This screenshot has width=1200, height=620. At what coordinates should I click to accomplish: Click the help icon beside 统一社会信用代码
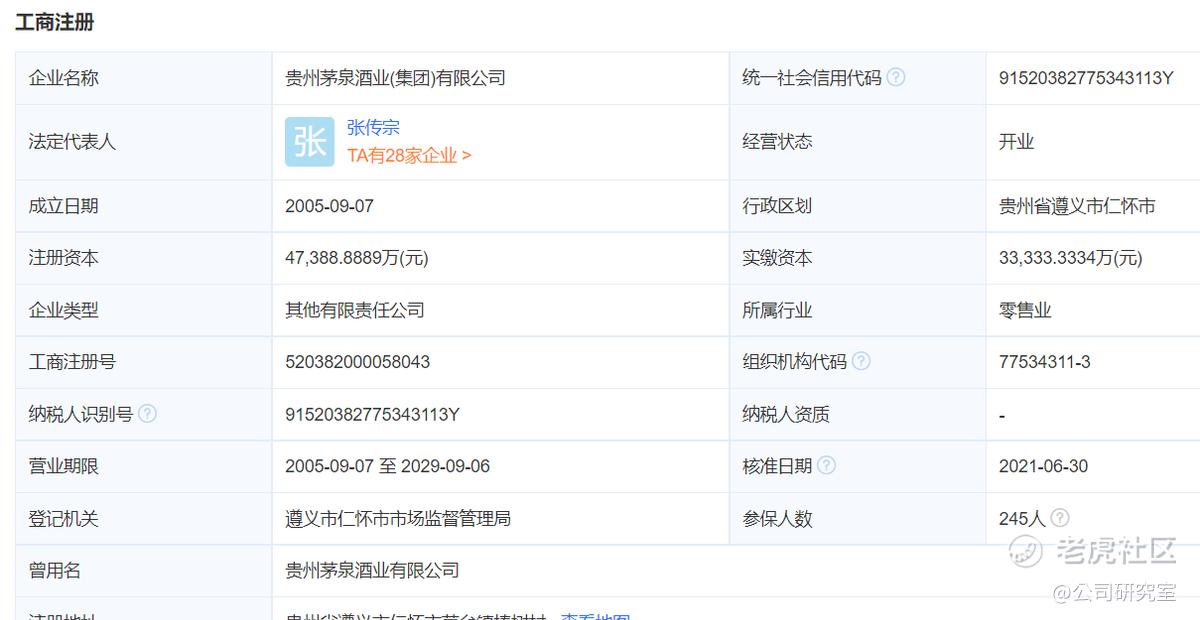(896, 77)
